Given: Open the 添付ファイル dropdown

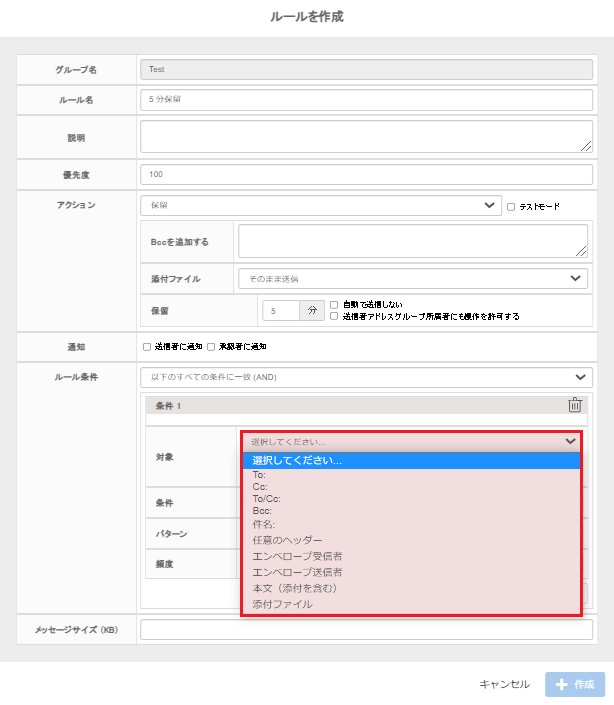Looking at the screenshot, I should tap(413, 279).
